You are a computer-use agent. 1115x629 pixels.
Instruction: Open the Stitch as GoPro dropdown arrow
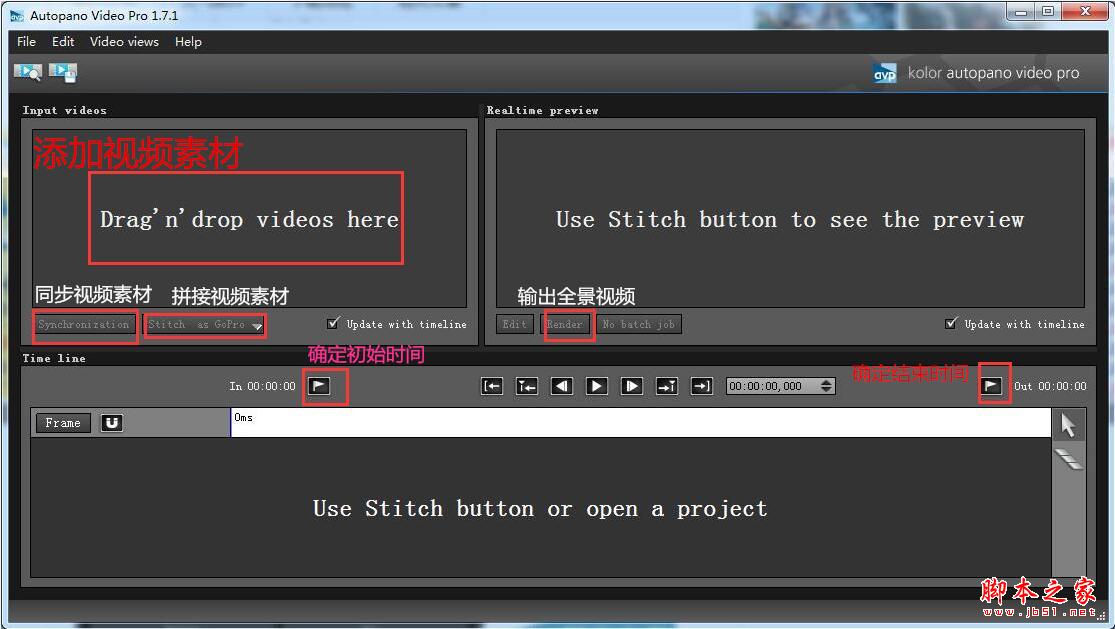click(x=257, y=326)
